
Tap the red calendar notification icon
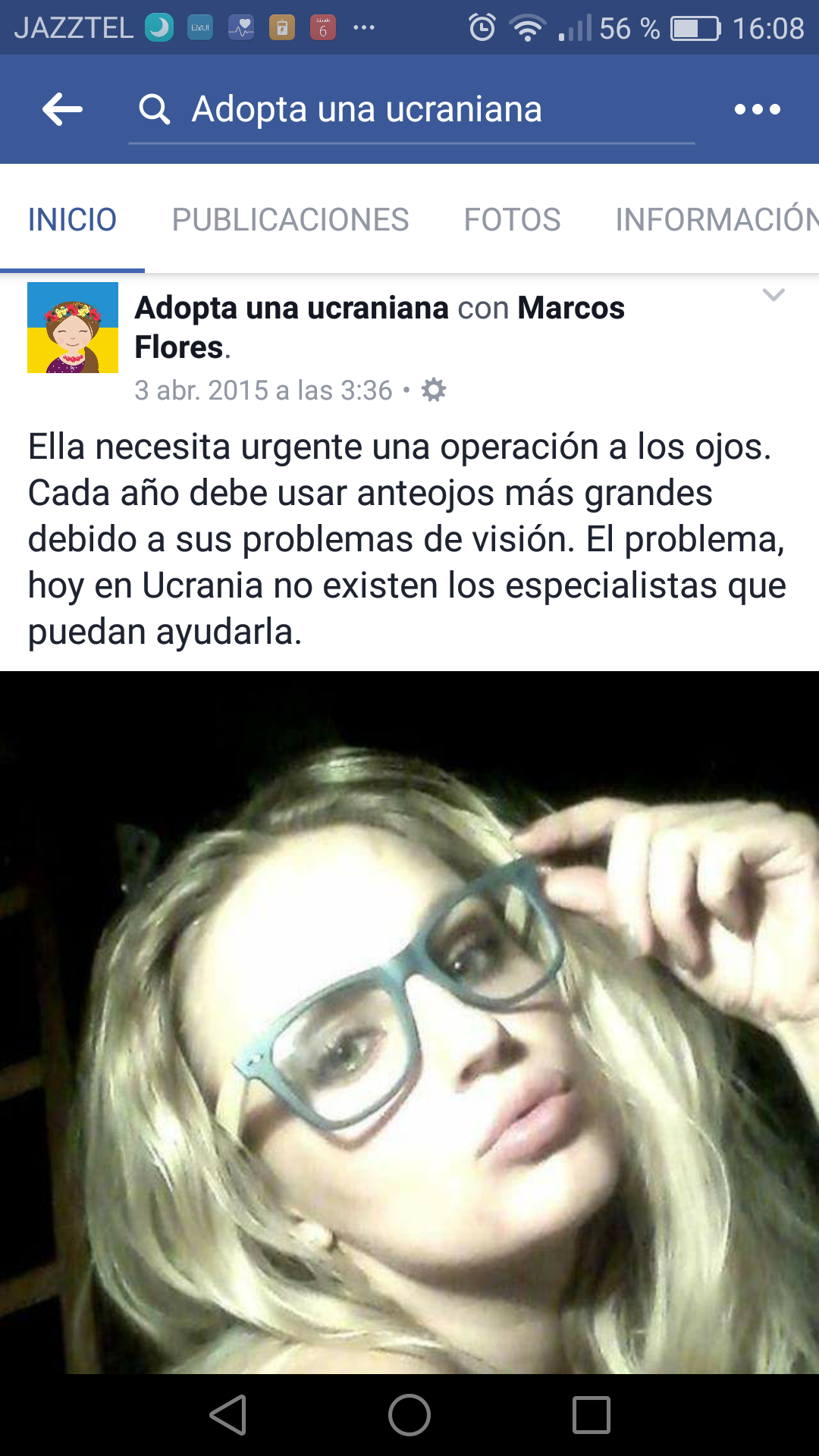pyautogui.click(x=323, y=28)
